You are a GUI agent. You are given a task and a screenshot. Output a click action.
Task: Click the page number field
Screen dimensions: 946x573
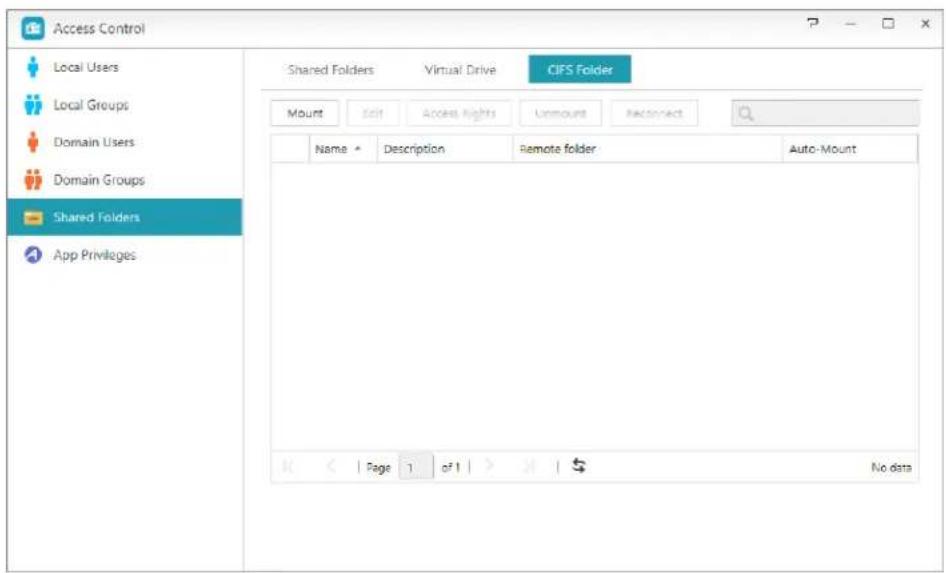click(416, 467)
